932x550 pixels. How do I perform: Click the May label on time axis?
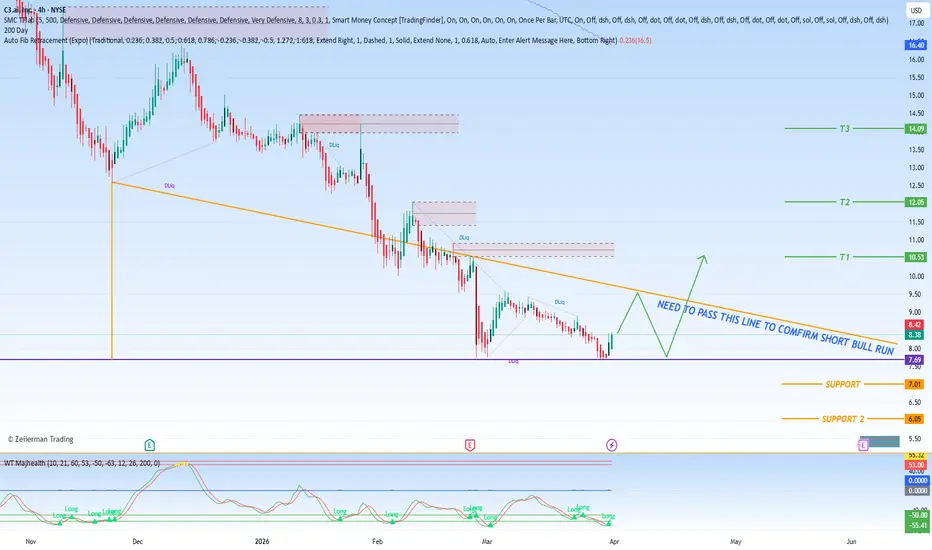point(735,542)
